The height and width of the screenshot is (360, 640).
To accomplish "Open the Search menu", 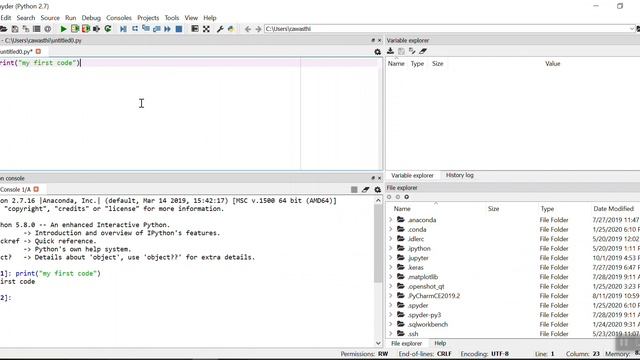I will tap(26, 18).
